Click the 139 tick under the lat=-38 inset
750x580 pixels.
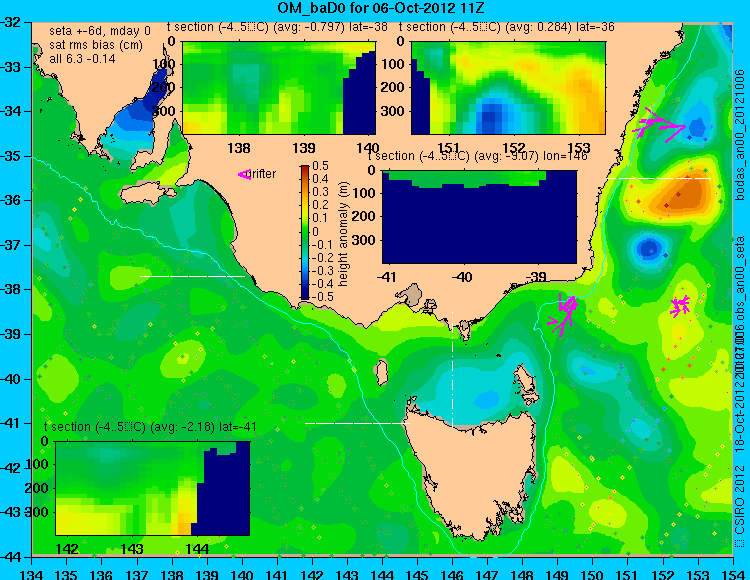pos(304,148)
